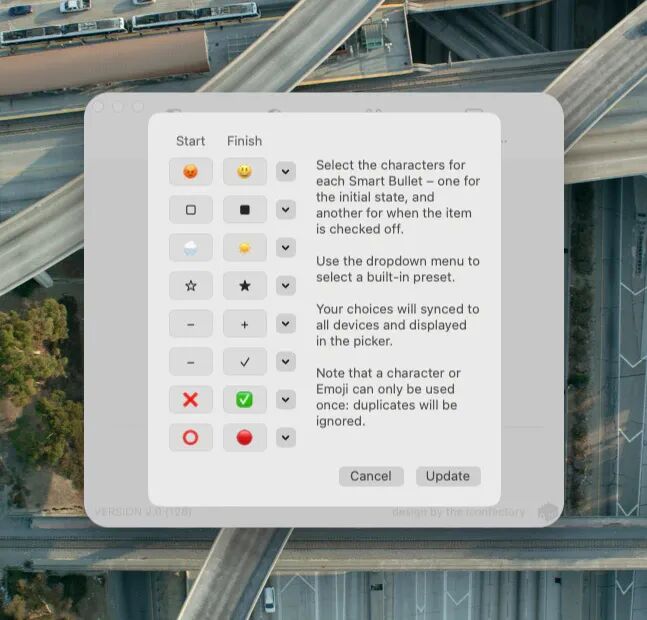The width and height of the screenshot is (647, 620).
Task: Choose the solid black star Finish bullet
Action: point(245,285)
